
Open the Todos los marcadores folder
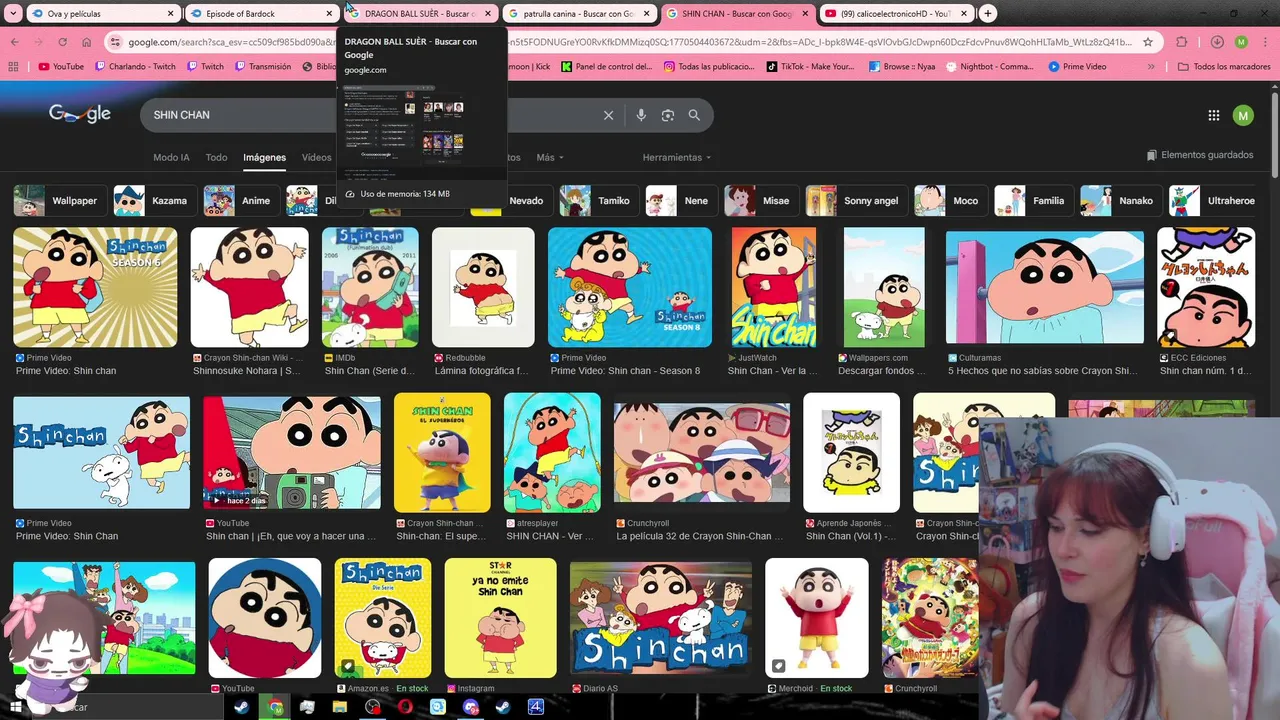(x=1224, y=67)
